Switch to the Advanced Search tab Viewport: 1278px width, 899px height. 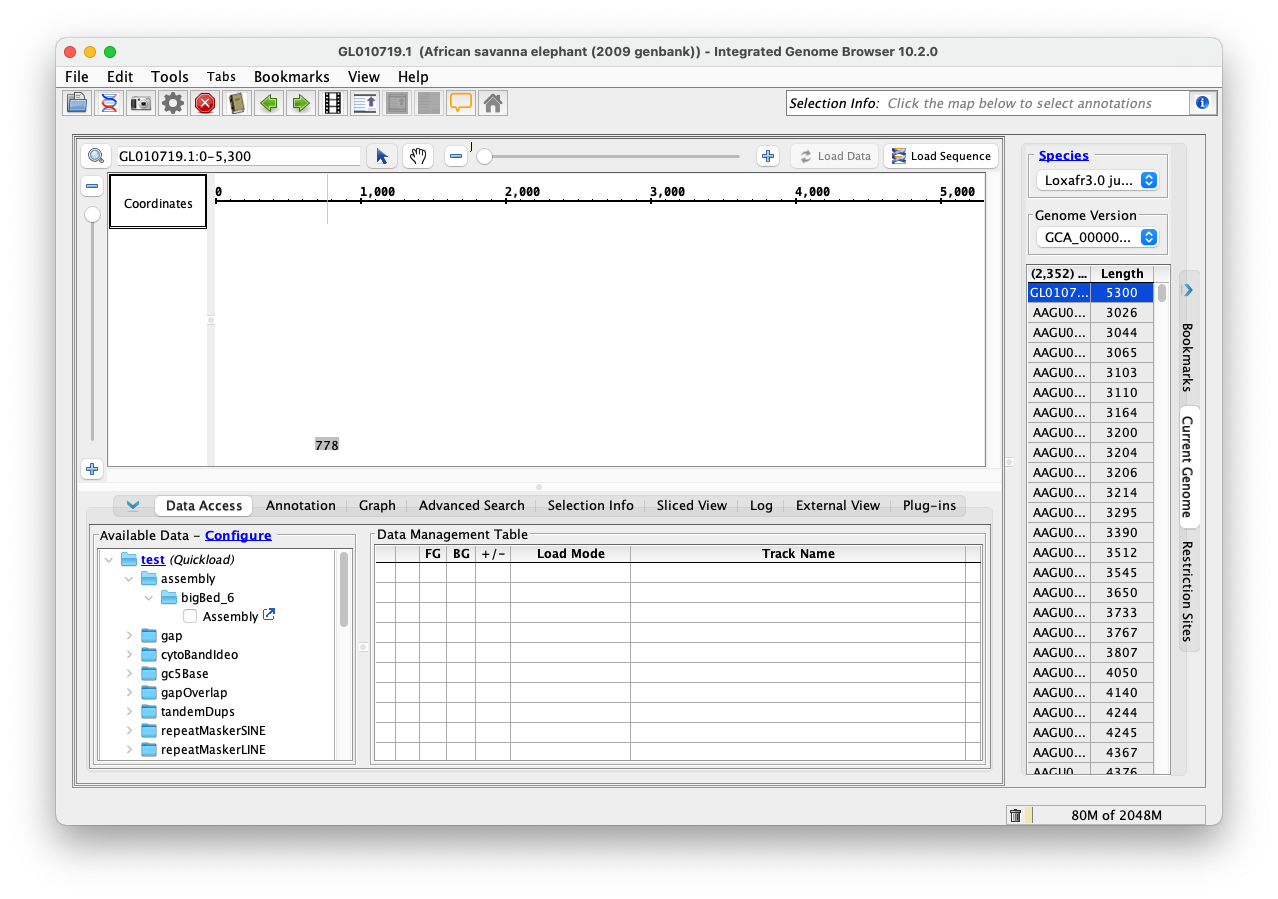point(471,506)
